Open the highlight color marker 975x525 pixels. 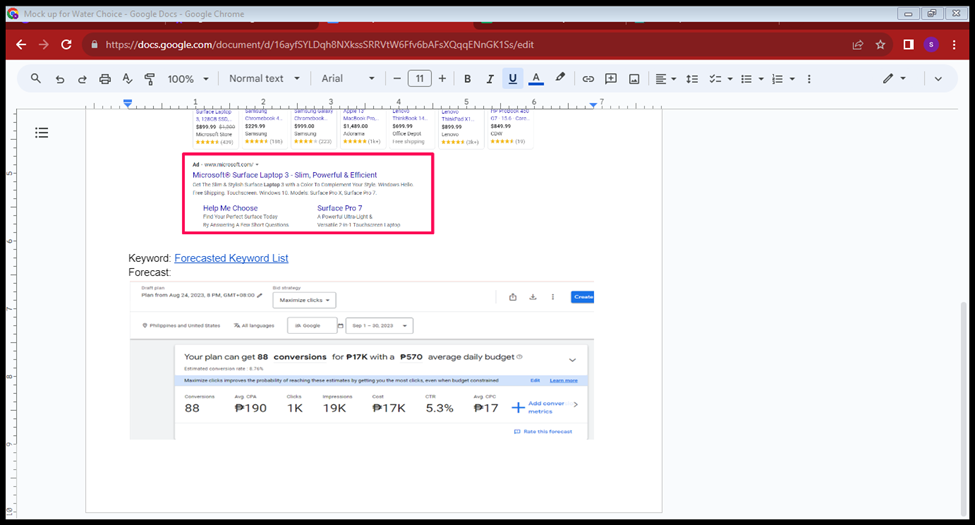pos(560,78)
